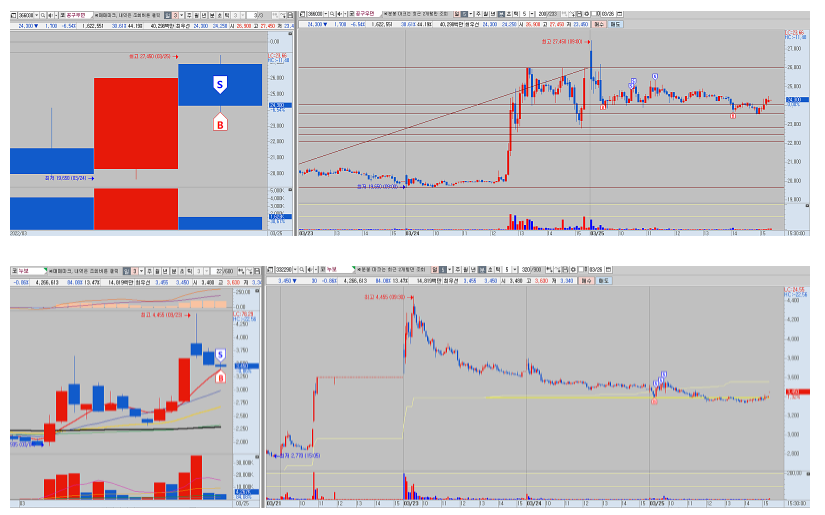Click speaker icon in top-right chart toolbar
Screen dimensions: 825x515
[339, 14]
